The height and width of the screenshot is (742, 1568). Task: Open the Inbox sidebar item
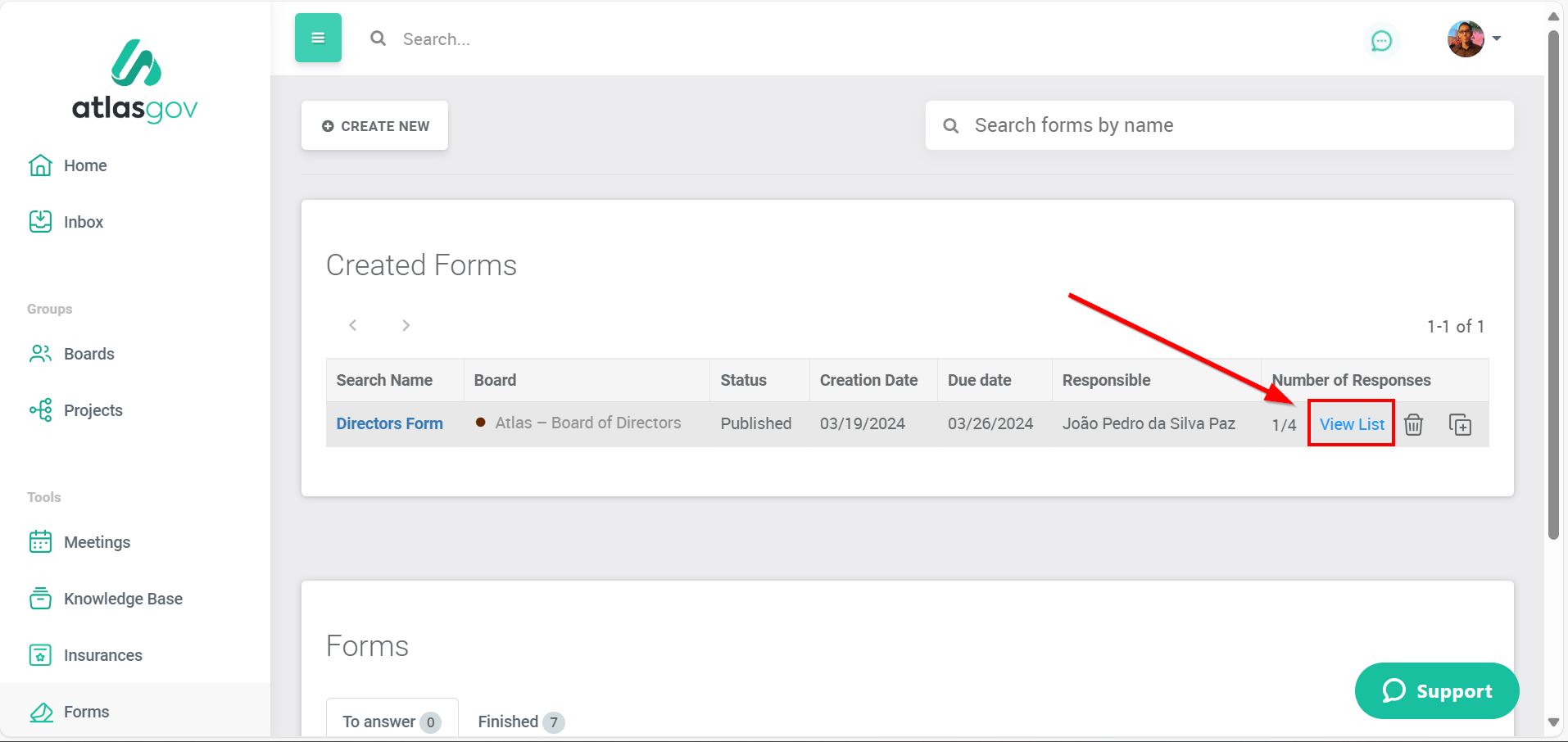coord(83,222)
